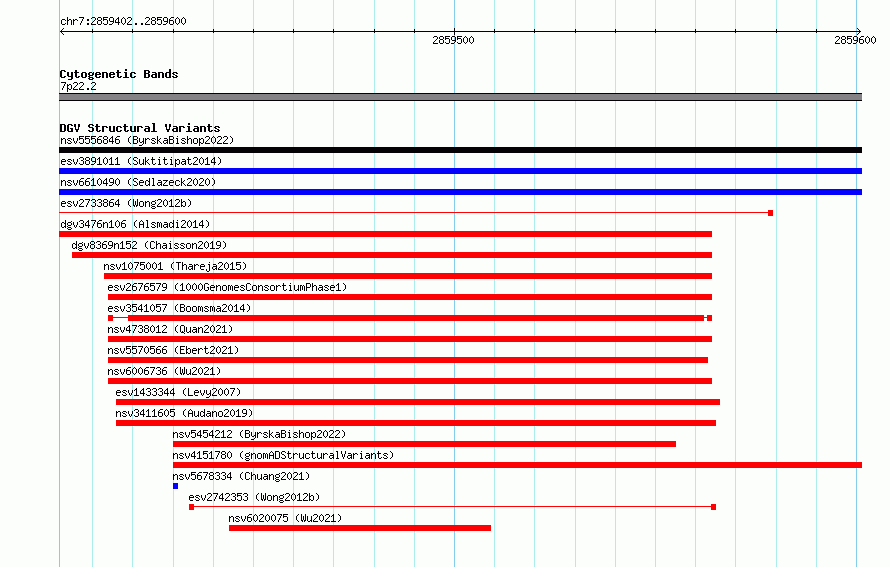Select nsv6006736 (Wu2021) label

164,371
